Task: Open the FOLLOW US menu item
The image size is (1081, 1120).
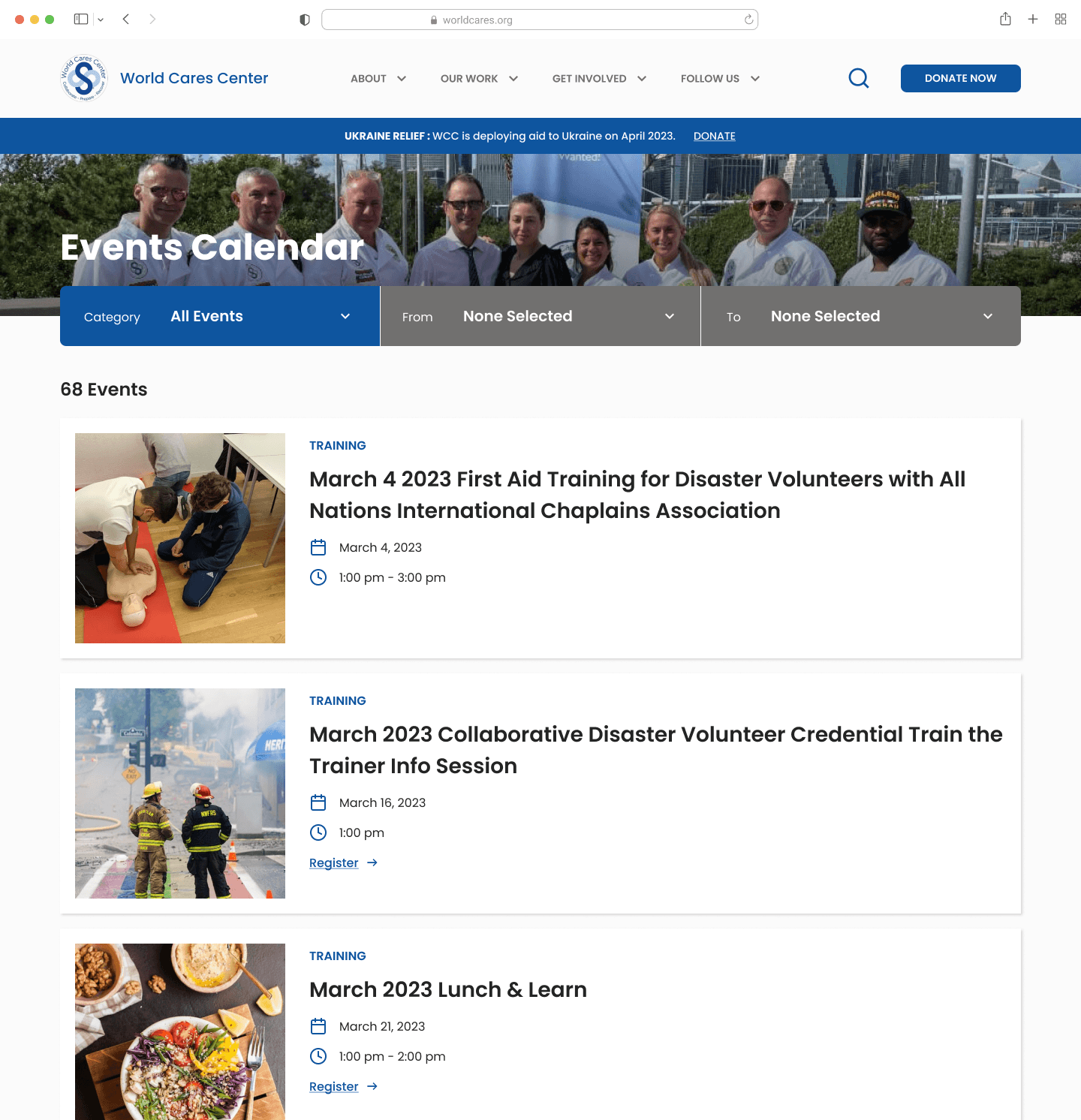Action: click(710, 78)
